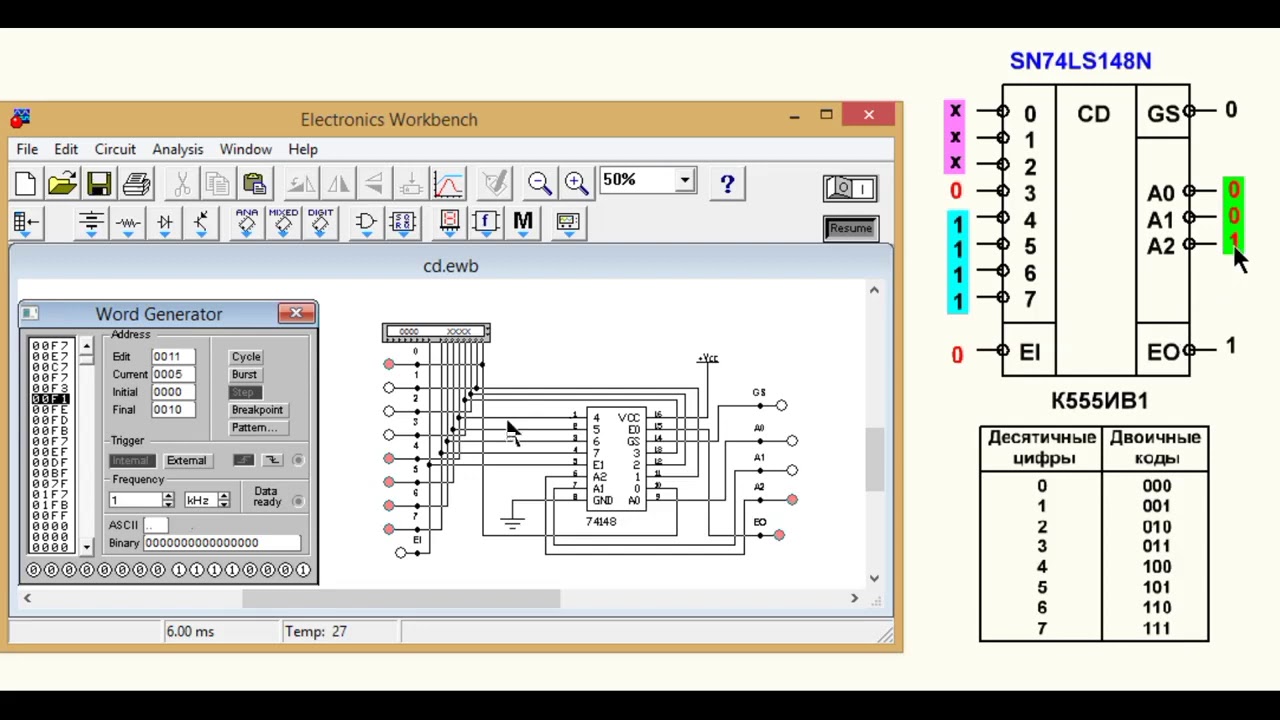1280x720 pixels.
Task: Select Cycle mode in Word Generator
Action: [246, 357]
